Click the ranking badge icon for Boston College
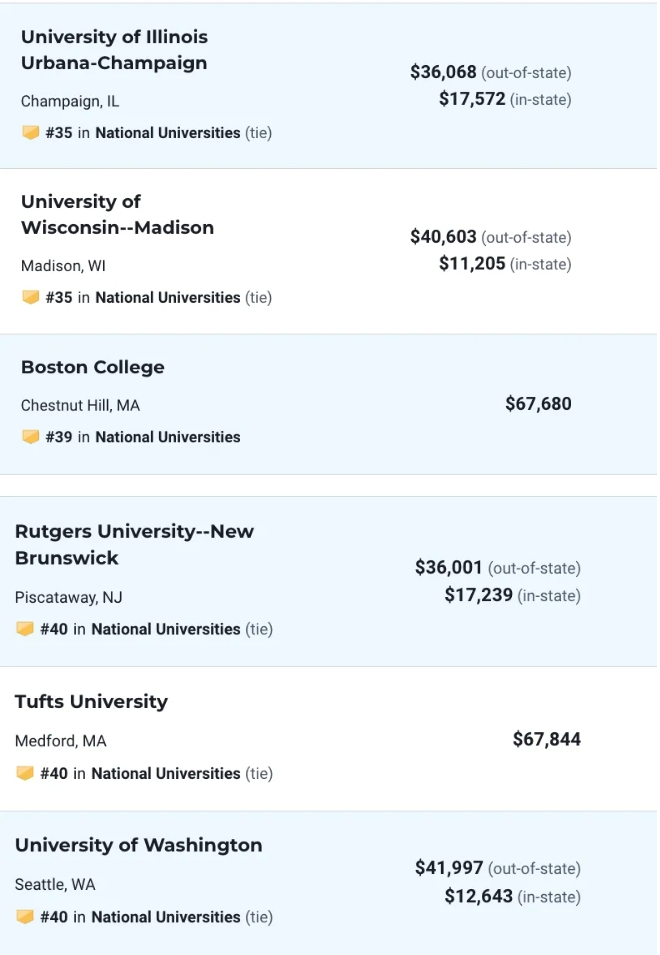The height and width of the screenshot is (955, 660). (30, 437)
